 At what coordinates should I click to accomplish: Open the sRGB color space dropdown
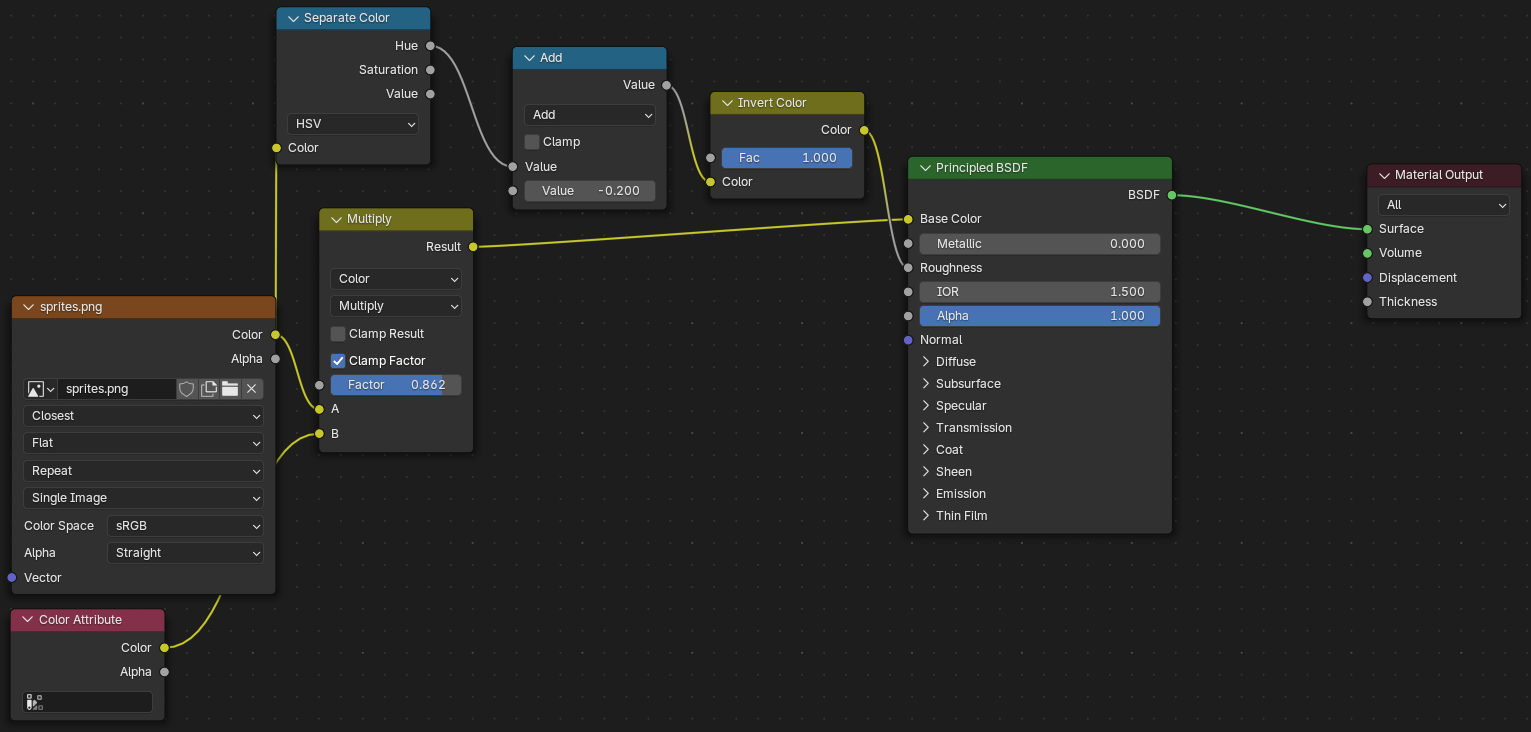coord(185,526)
